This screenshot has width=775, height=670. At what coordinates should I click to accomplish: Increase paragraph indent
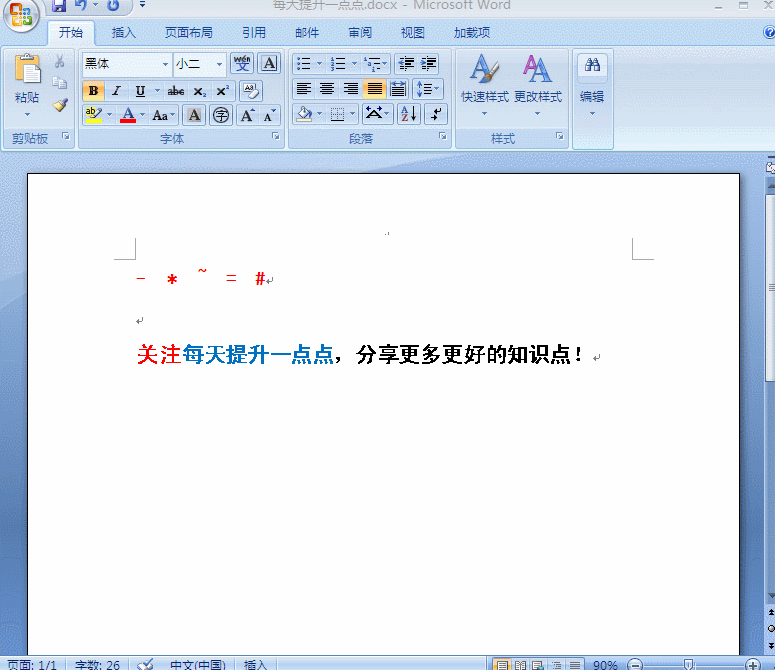[428, 64]
